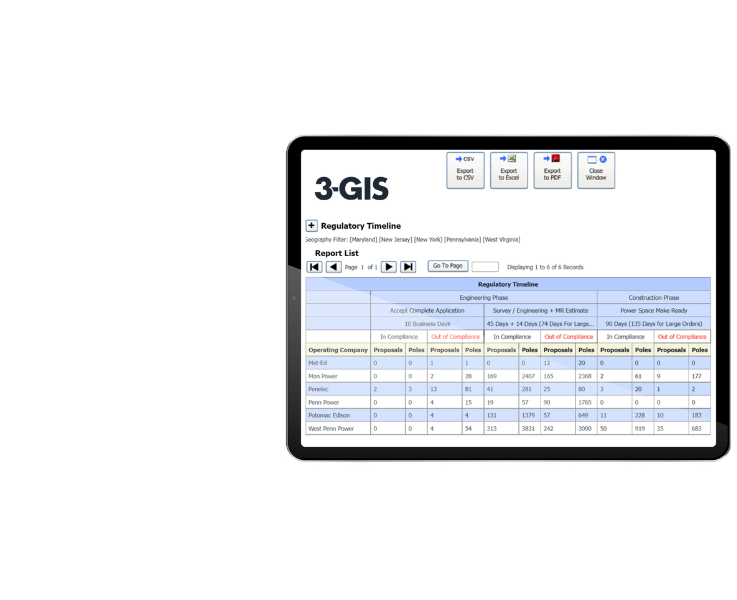Go to previous page of report
Screen dimensions: 737x600
pyautogui.click(x=333, y=267)
